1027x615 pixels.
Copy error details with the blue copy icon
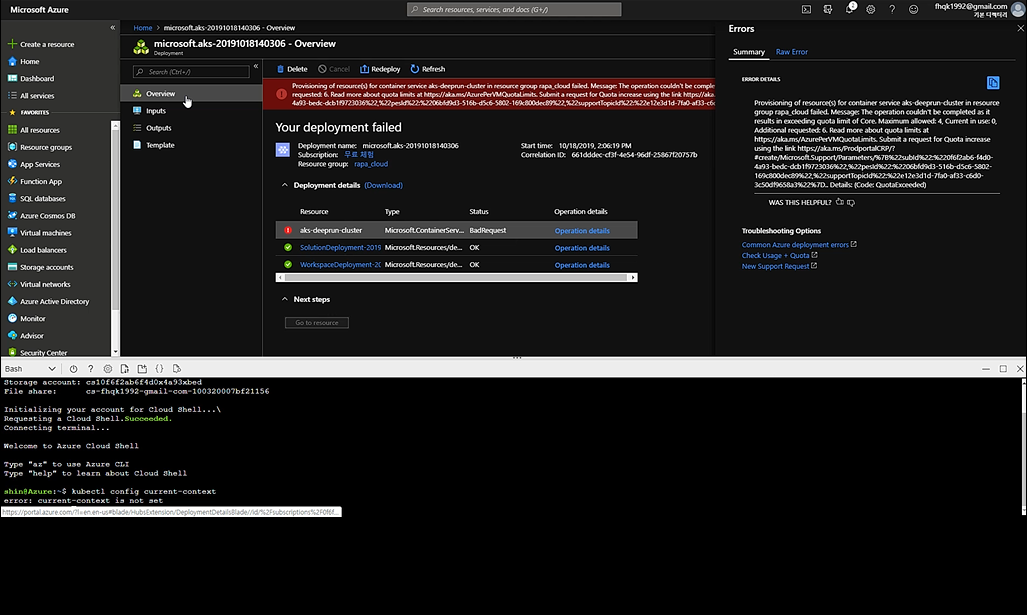click(x=993, y=83)
